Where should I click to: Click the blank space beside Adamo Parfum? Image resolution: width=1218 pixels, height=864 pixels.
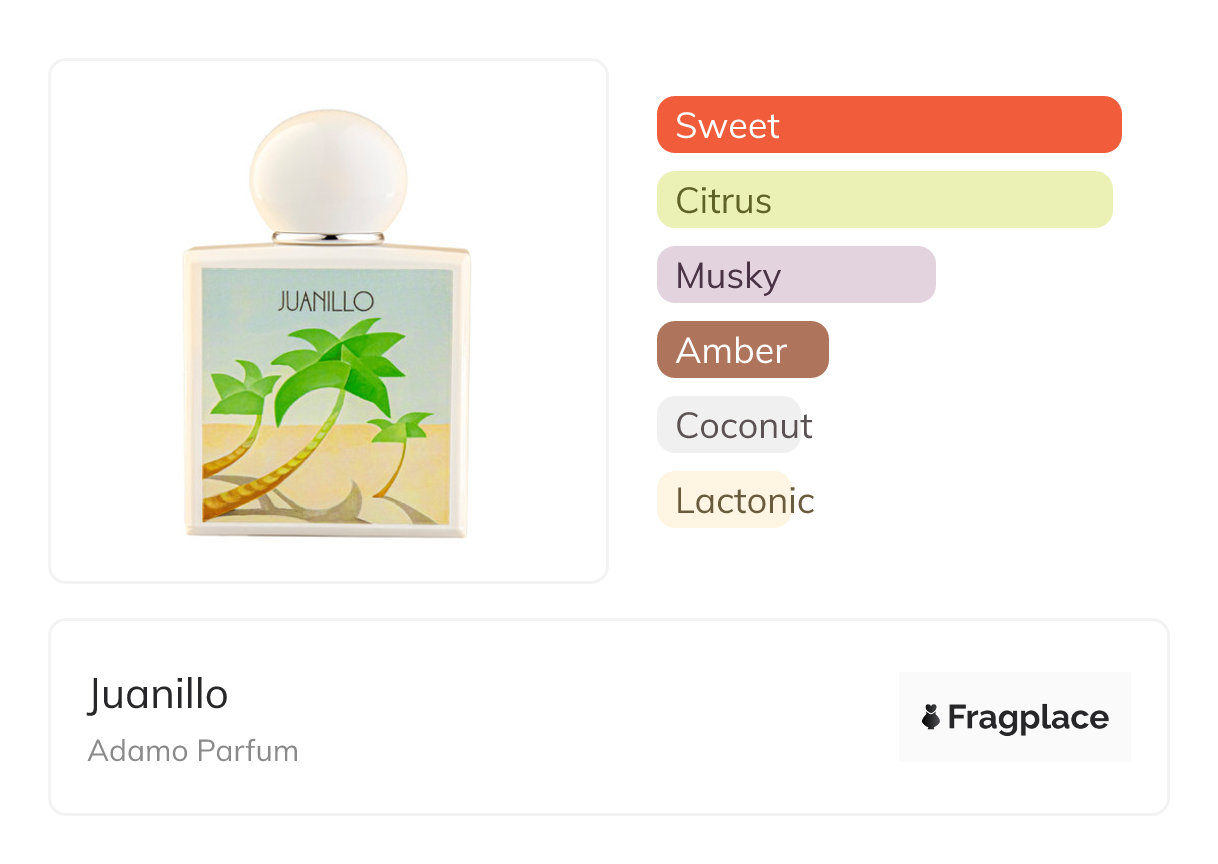point(600,751)
